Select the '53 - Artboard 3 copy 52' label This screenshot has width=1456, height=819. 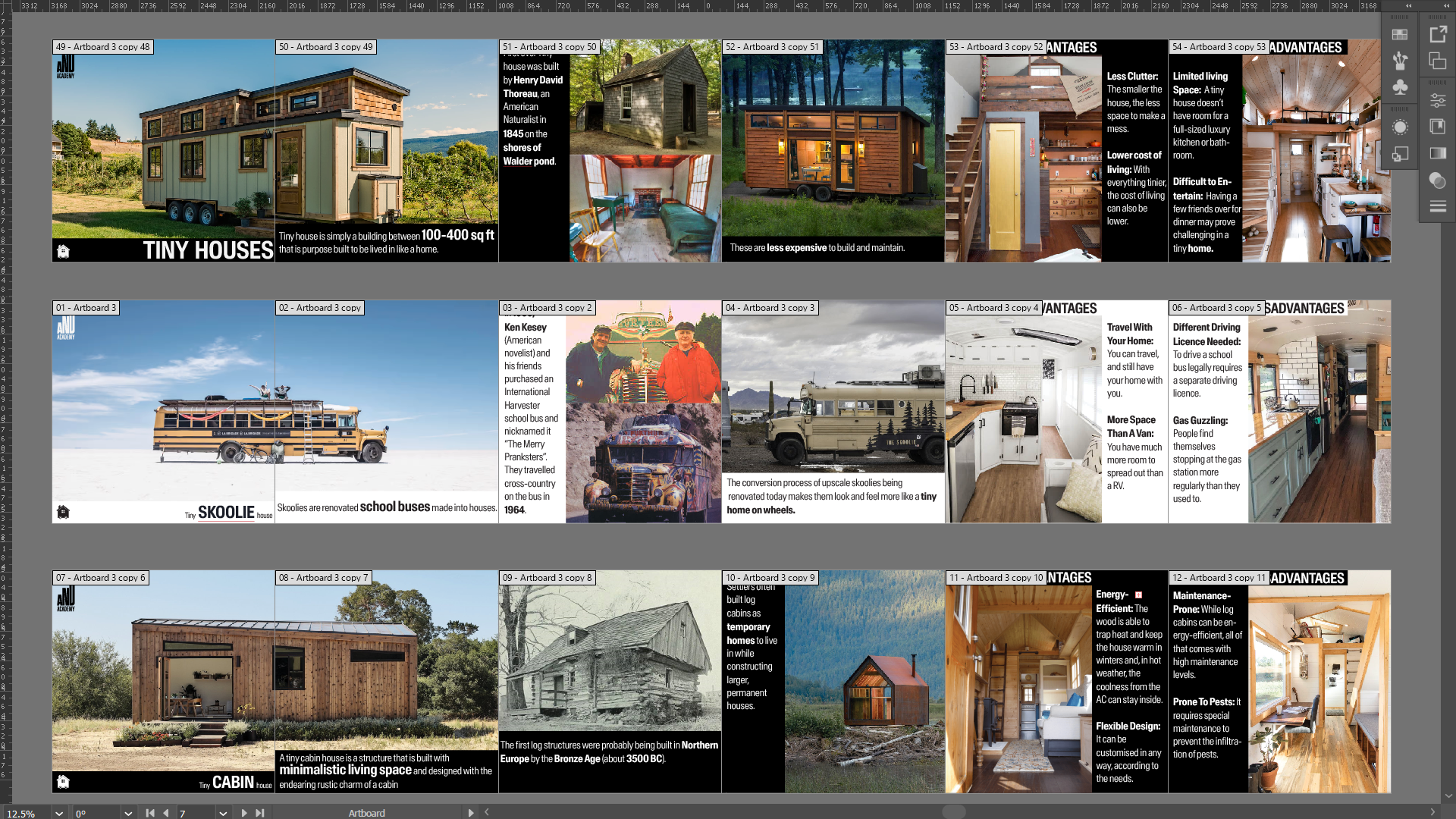[x=996, y=47]
